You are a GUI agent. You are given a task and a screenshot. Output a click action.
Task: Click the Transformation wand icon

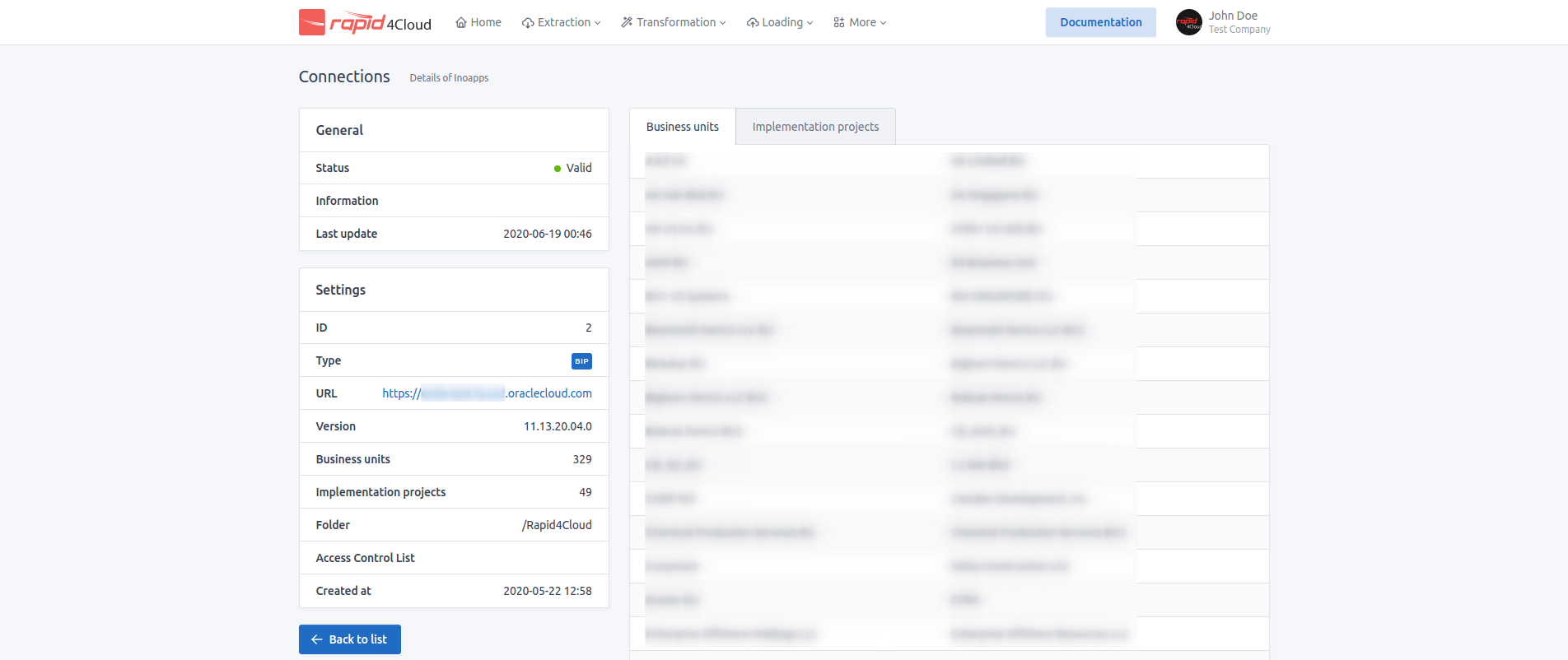click(627, 22)
